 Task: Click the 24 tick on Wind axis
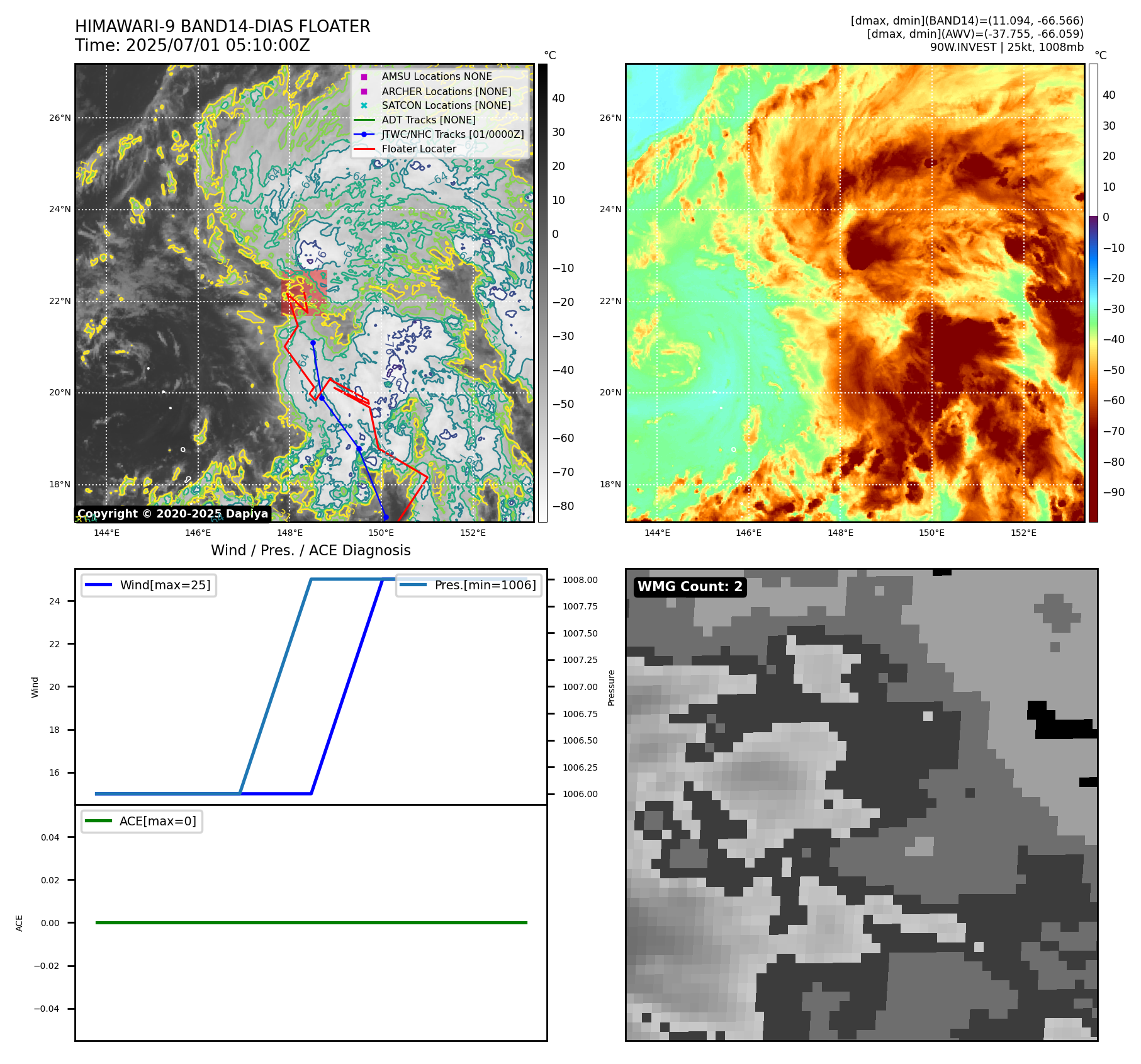pyautogui.click(x=55, y=601)
